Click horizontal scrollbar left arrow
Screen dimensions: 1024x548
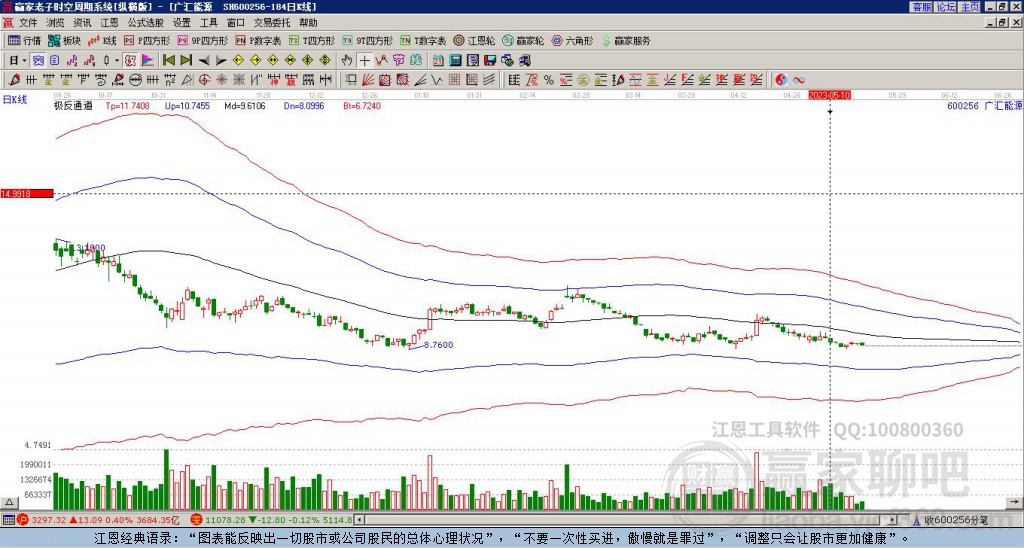tap(359, 520)
